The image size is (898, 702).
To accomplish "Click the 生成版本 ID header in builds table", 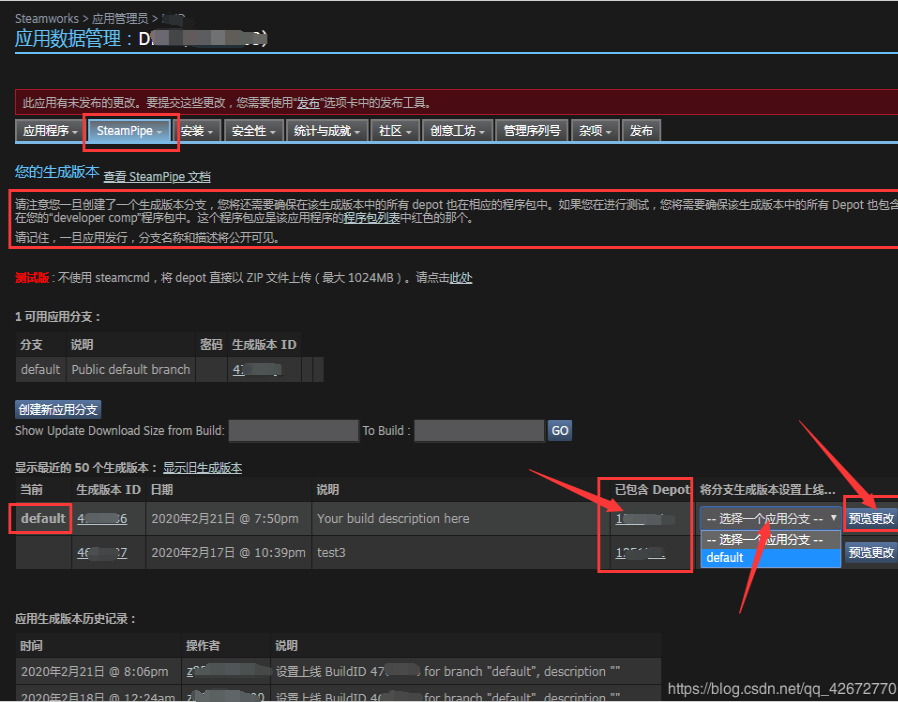I will coord(108,490).
